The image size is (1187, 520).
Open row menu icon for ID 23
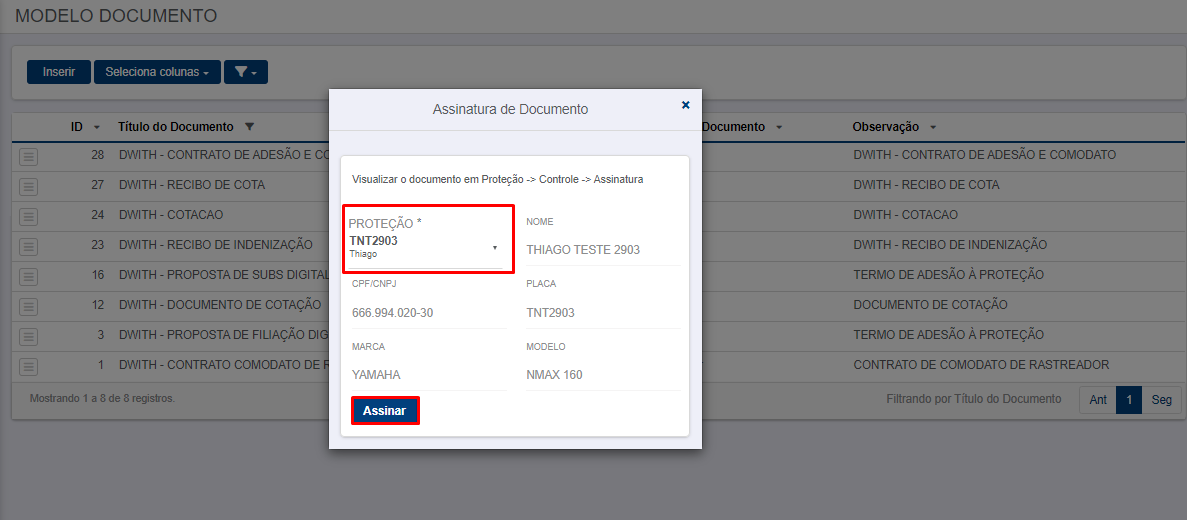click(29, 246)
